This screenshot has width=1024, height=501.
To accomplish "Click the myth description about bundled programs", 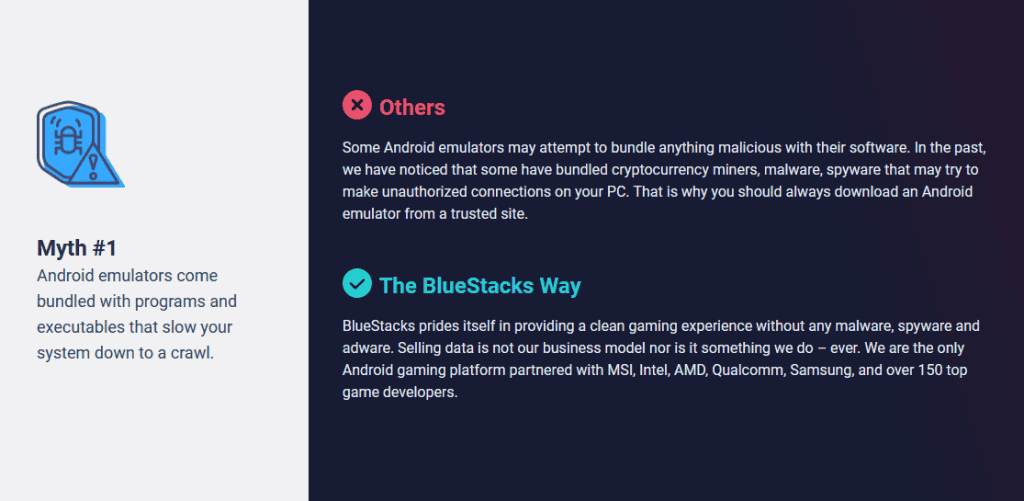I will tap(137, 314).
